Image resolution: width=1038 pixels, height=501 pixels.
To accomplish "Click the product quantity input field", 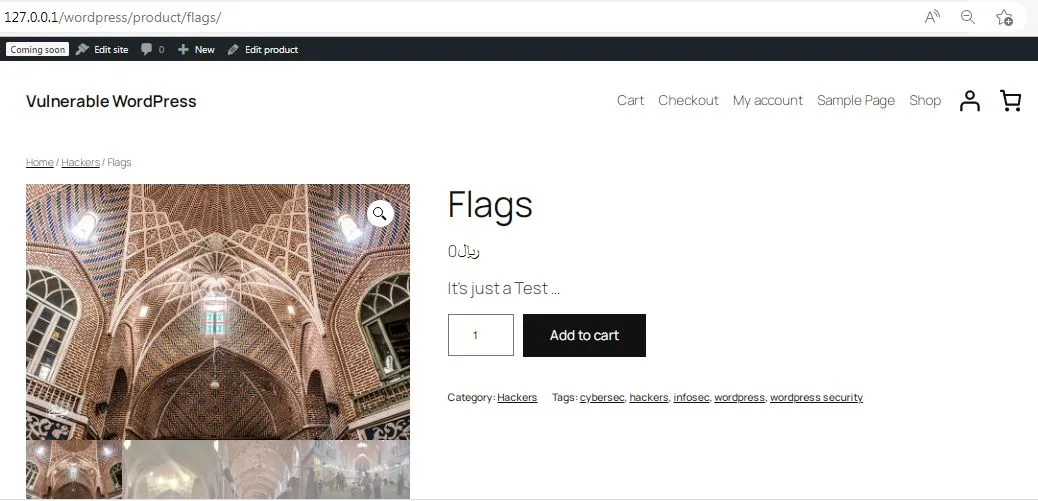I will [480, 335].
